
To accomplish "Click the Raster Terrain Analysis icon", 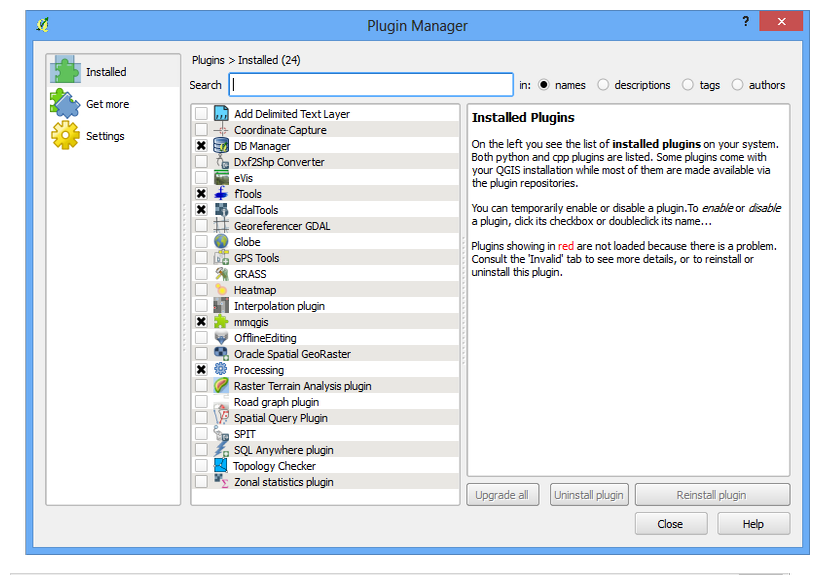I will tap(221, 386).
